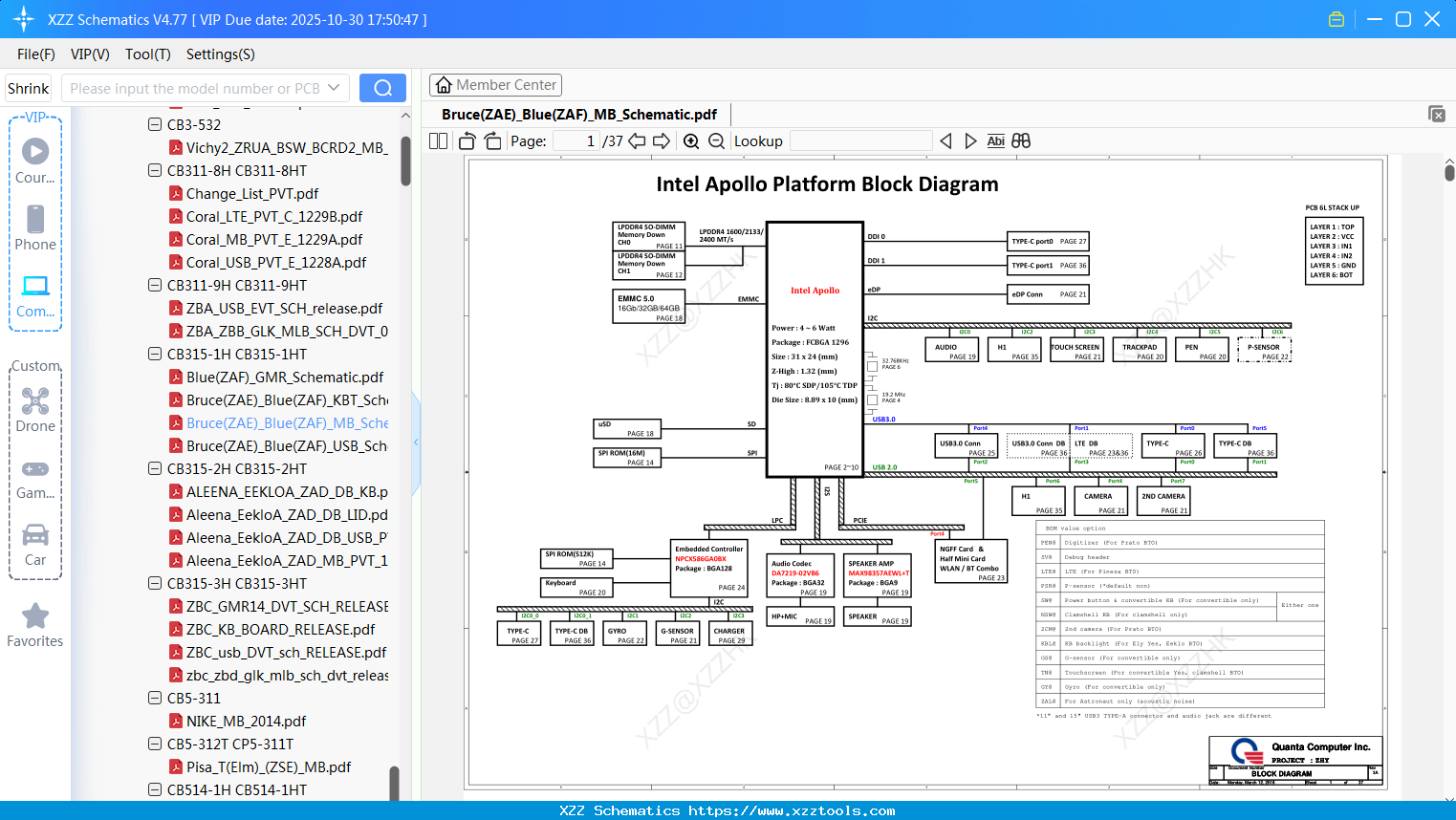Zoom out of the schematic
Screen dimensions: 1456x820
tap(717, 141)
